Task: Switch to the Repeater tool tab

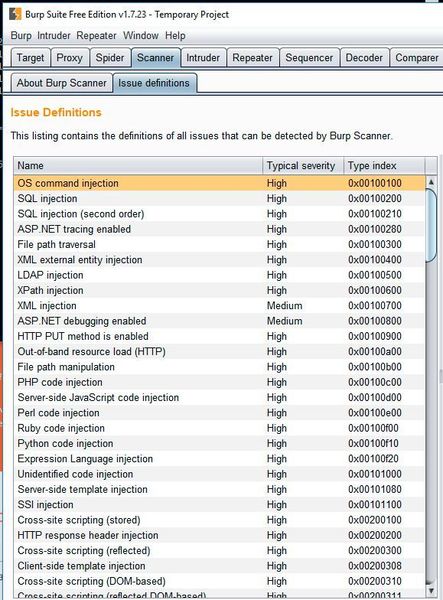Action: tap(252, 58)
